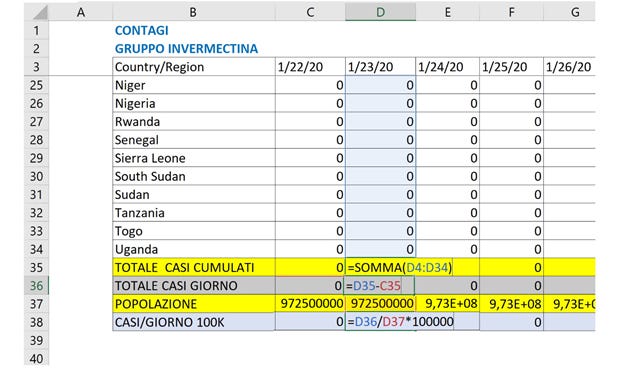The image size is (642, 392).
Task: Select the highlighted column D header
Action: (x=380, y=12)
